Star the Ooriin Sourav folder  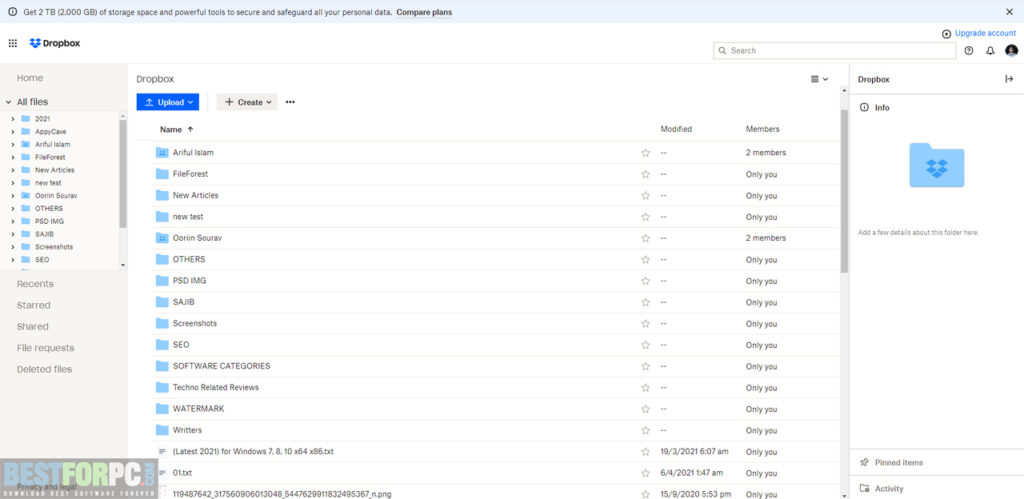coord(645,238)
